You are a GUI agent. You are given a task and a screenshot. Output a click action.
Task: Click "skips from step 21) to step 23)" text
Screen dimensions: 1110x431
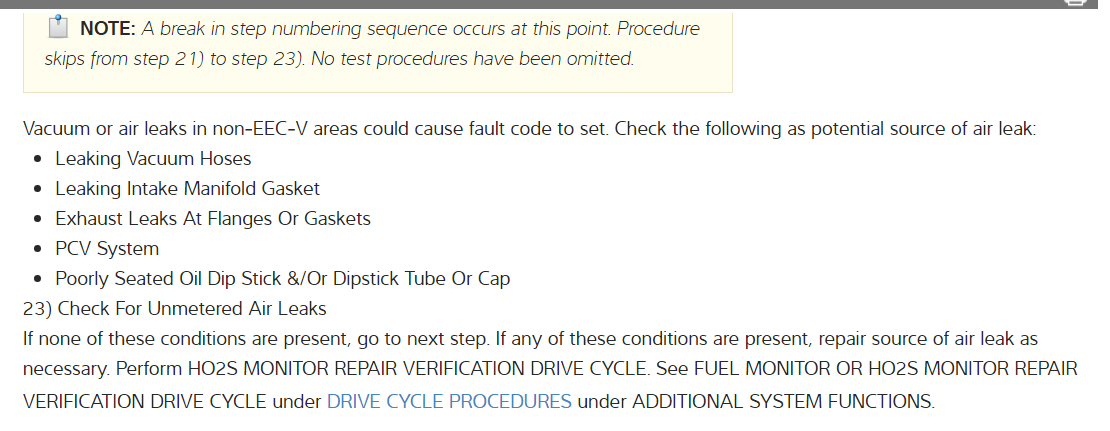(x=173, y=58)
